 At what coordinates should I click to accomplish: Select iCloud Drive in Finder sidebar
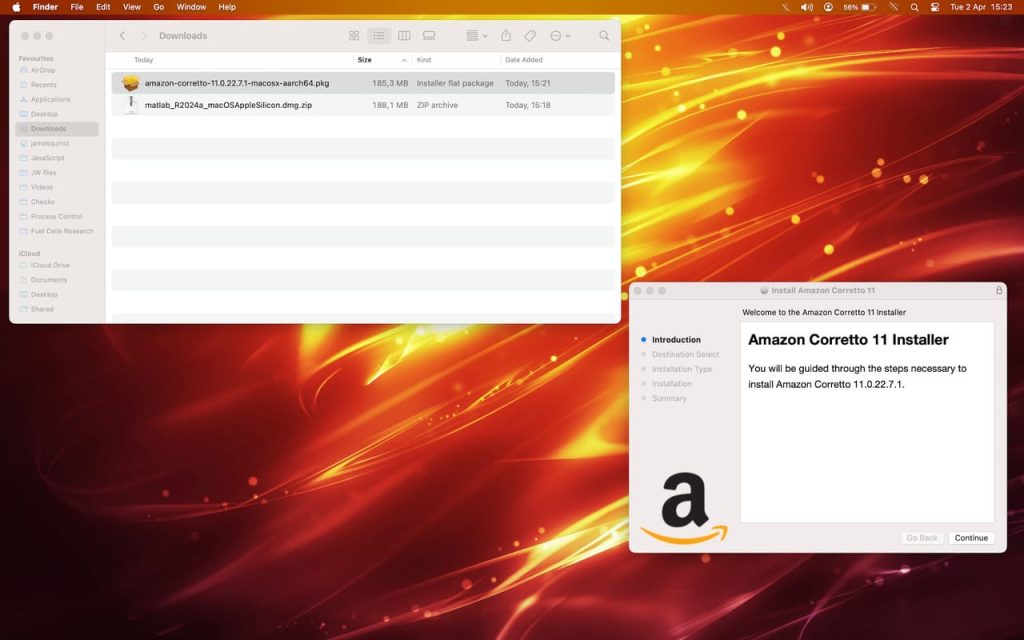pyautogui.click(x=50, y=265)
